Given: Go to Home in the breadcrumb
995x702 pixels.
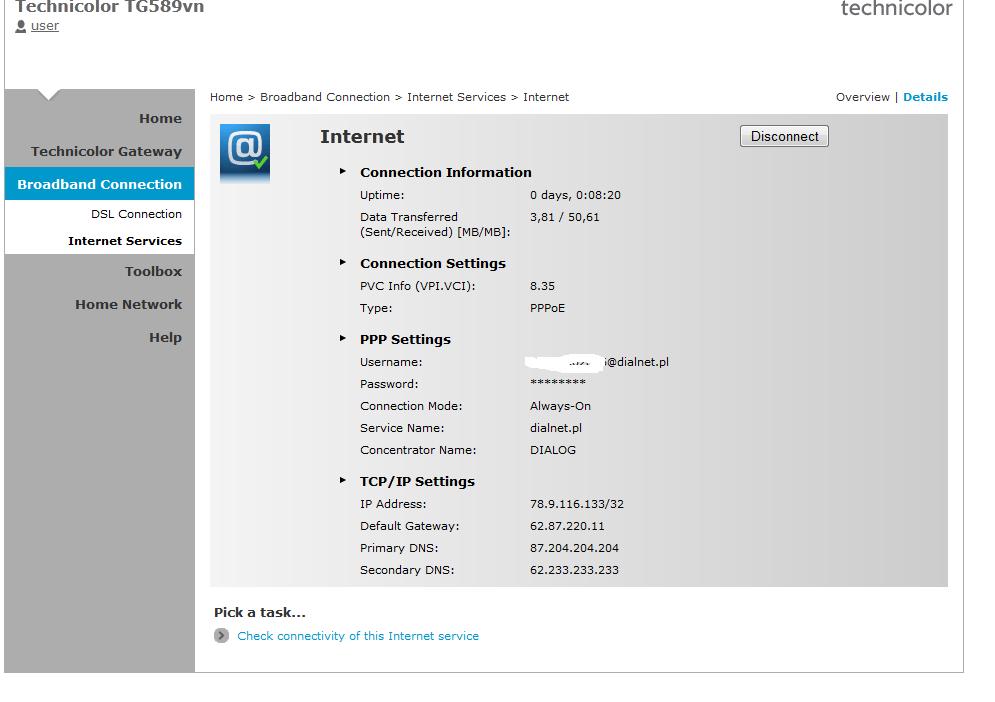Looking at the screenshot, I should tap(227, 97).
